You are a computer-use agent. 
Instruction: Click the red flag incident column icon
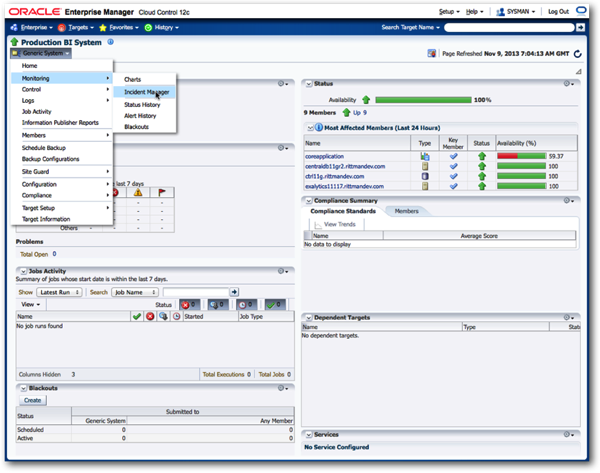pyautogui.click(x=162, y=192)
